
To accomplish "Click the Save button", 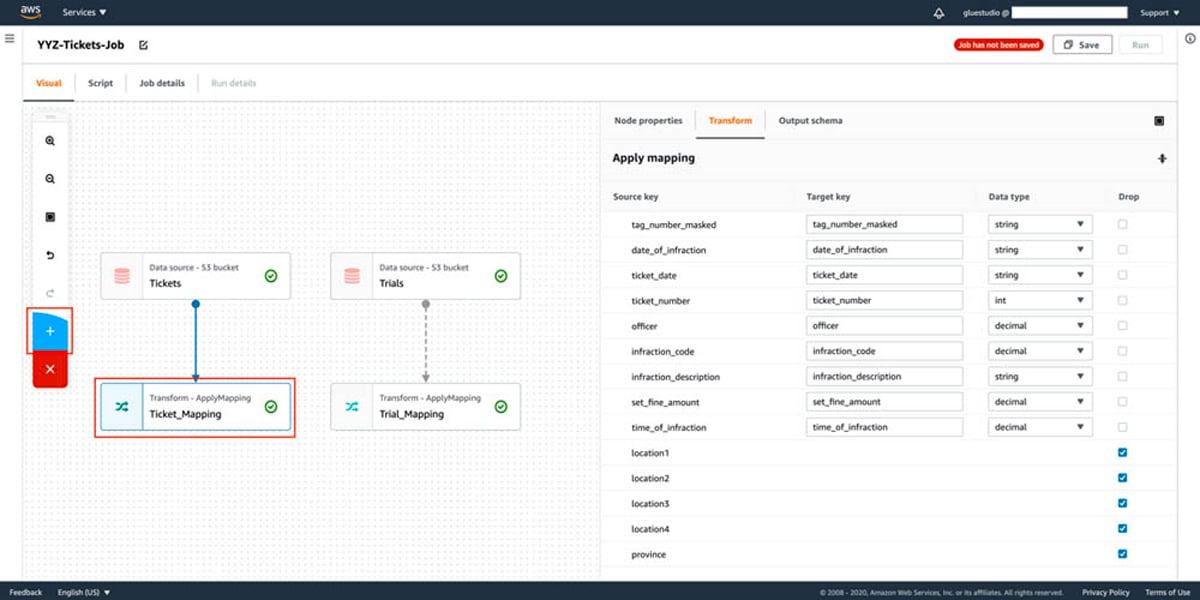I will tap(1082, 44).
